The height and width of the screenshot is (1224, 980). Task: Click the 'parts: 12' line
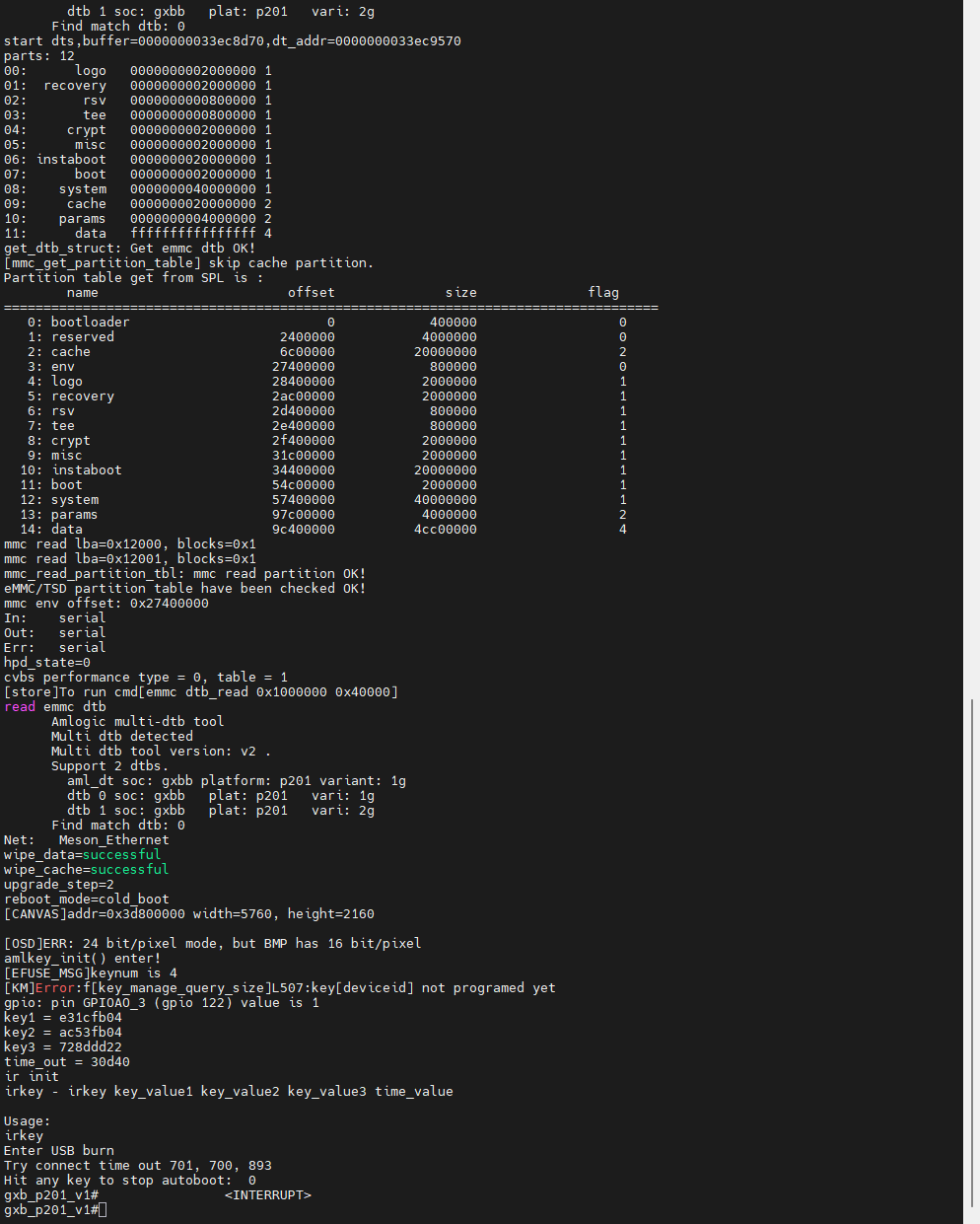pos(39,56)
